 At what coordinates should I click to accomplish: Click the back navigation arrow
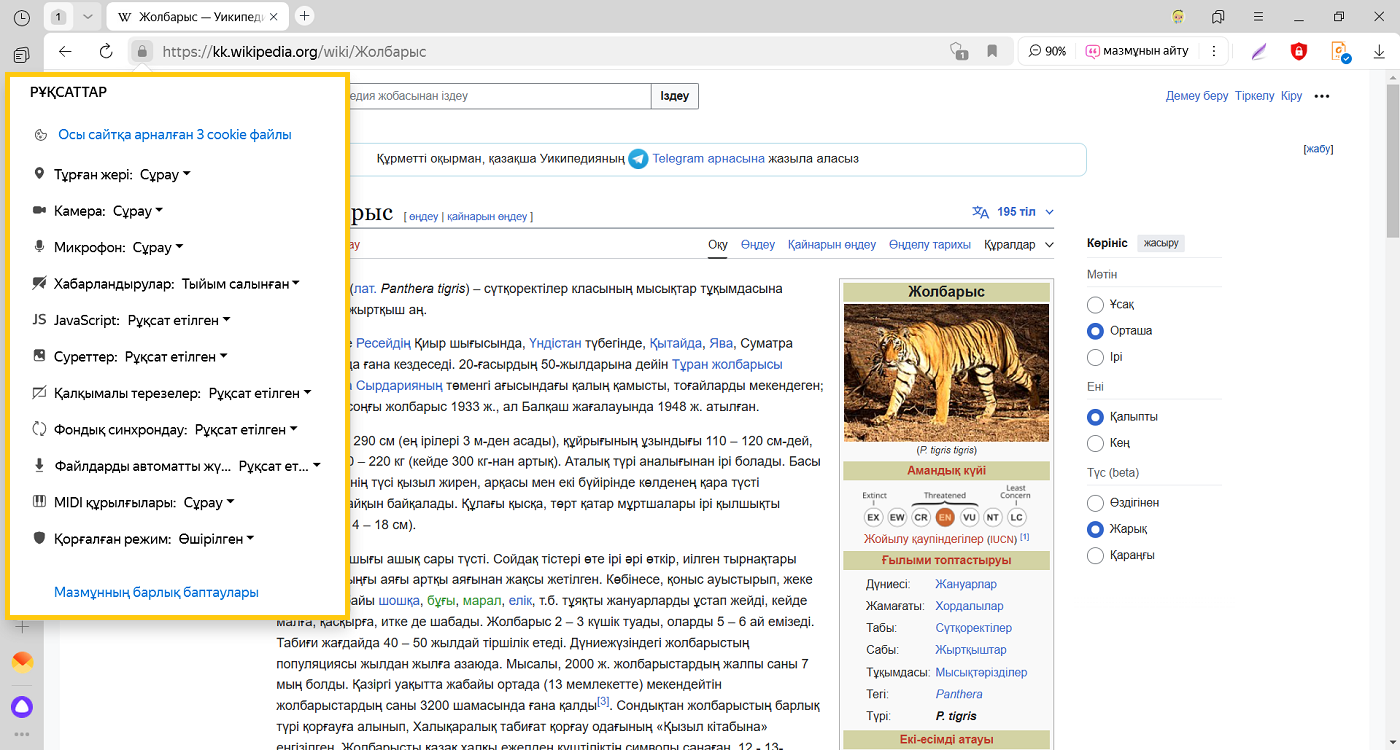[65, 52]
